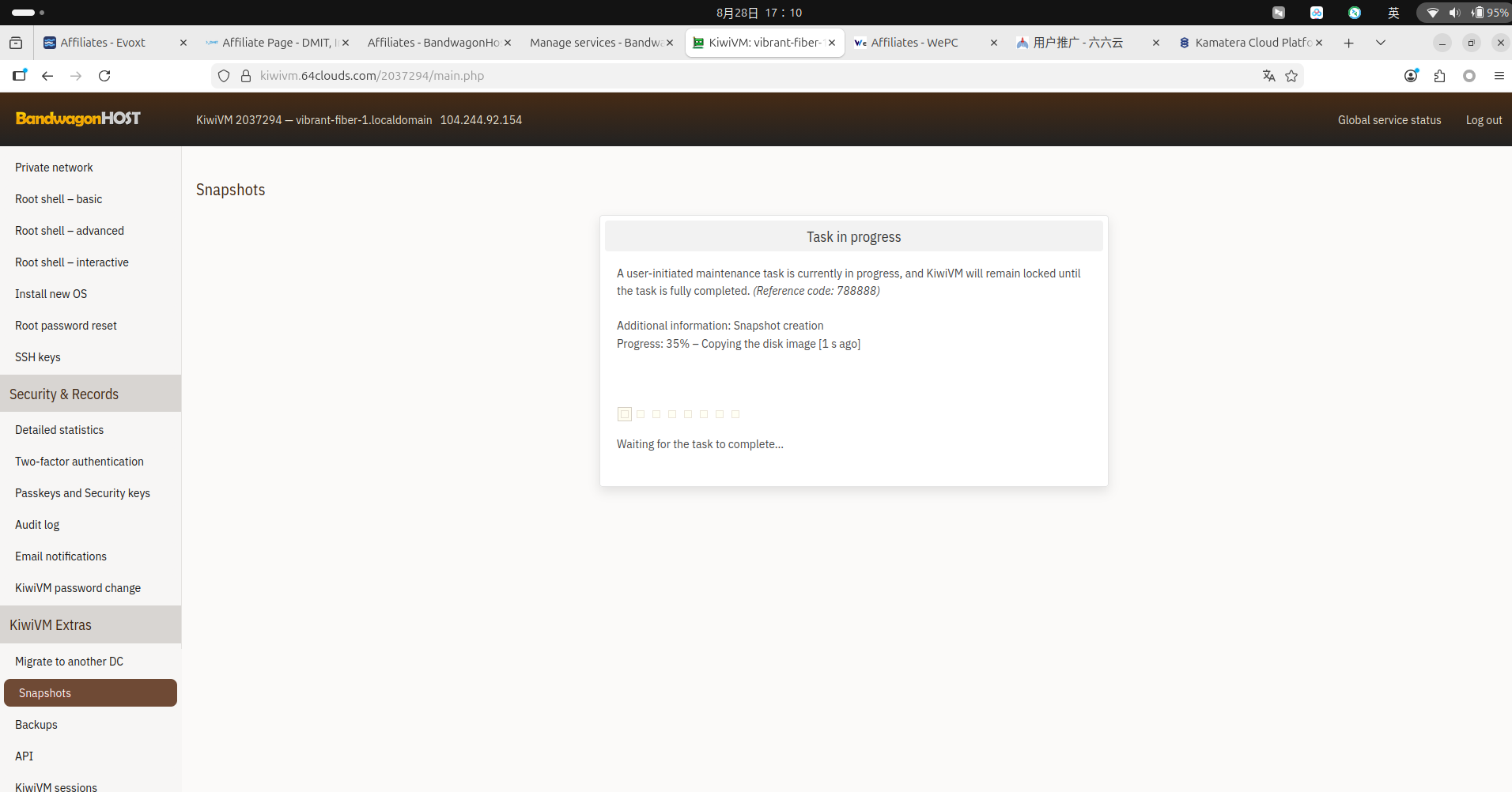Close the Affiliate Page - DMIT tab
Viewport: 1512px width, 792px height.
coord(346,43)
